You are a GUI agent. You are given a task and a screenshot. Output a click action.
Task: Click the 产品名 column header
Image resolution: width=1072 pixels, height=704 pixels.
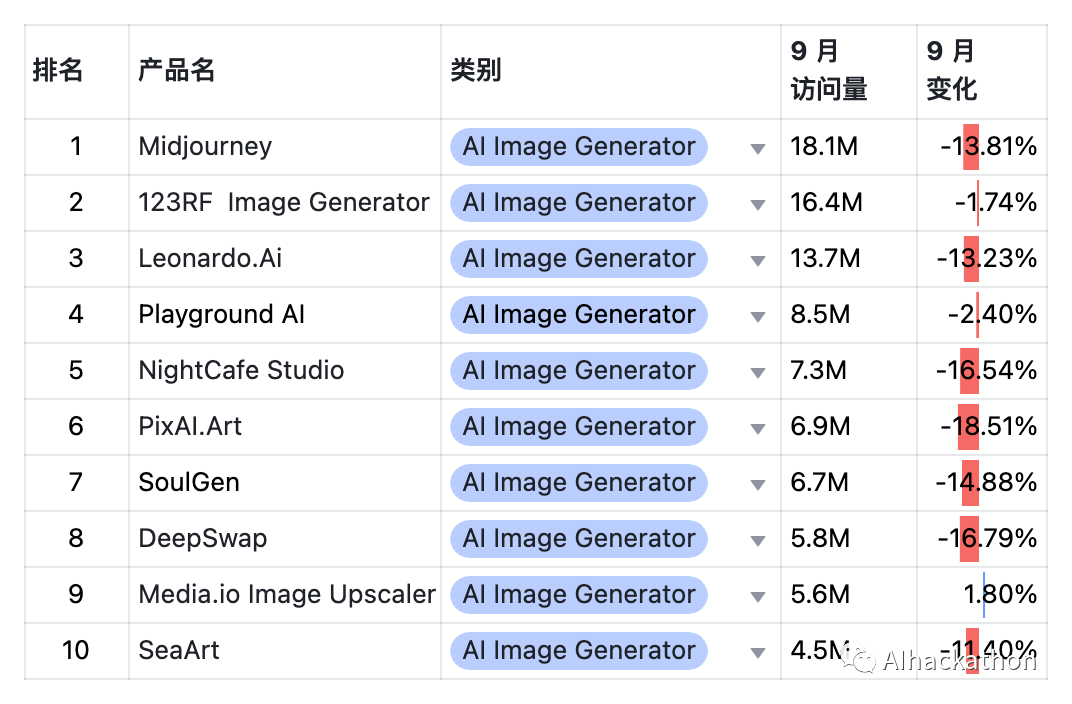coord(284,72)
